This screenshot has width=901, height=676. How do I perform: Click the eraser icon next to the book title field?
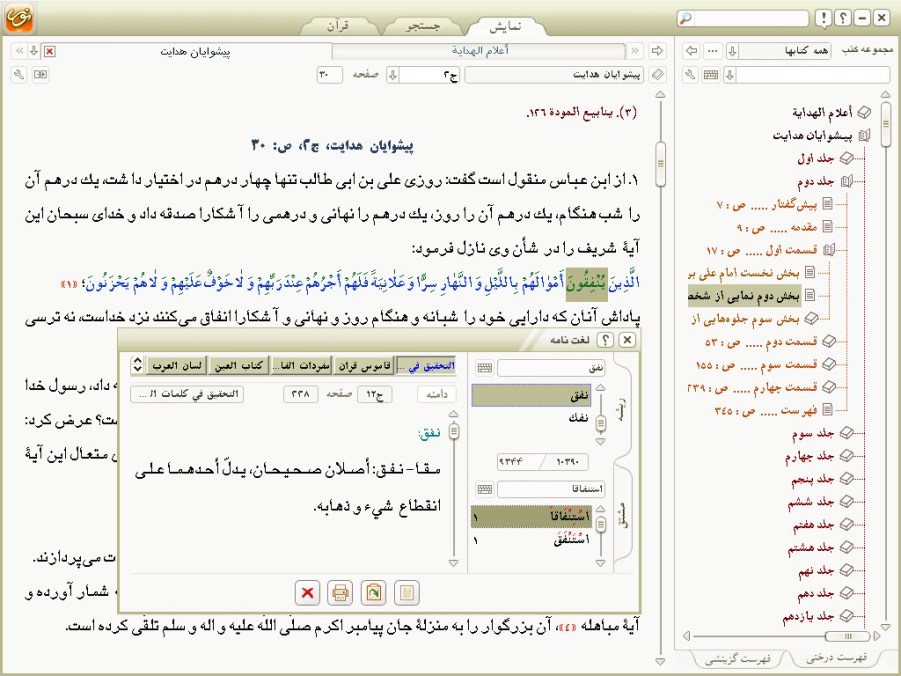click(657, 75)
